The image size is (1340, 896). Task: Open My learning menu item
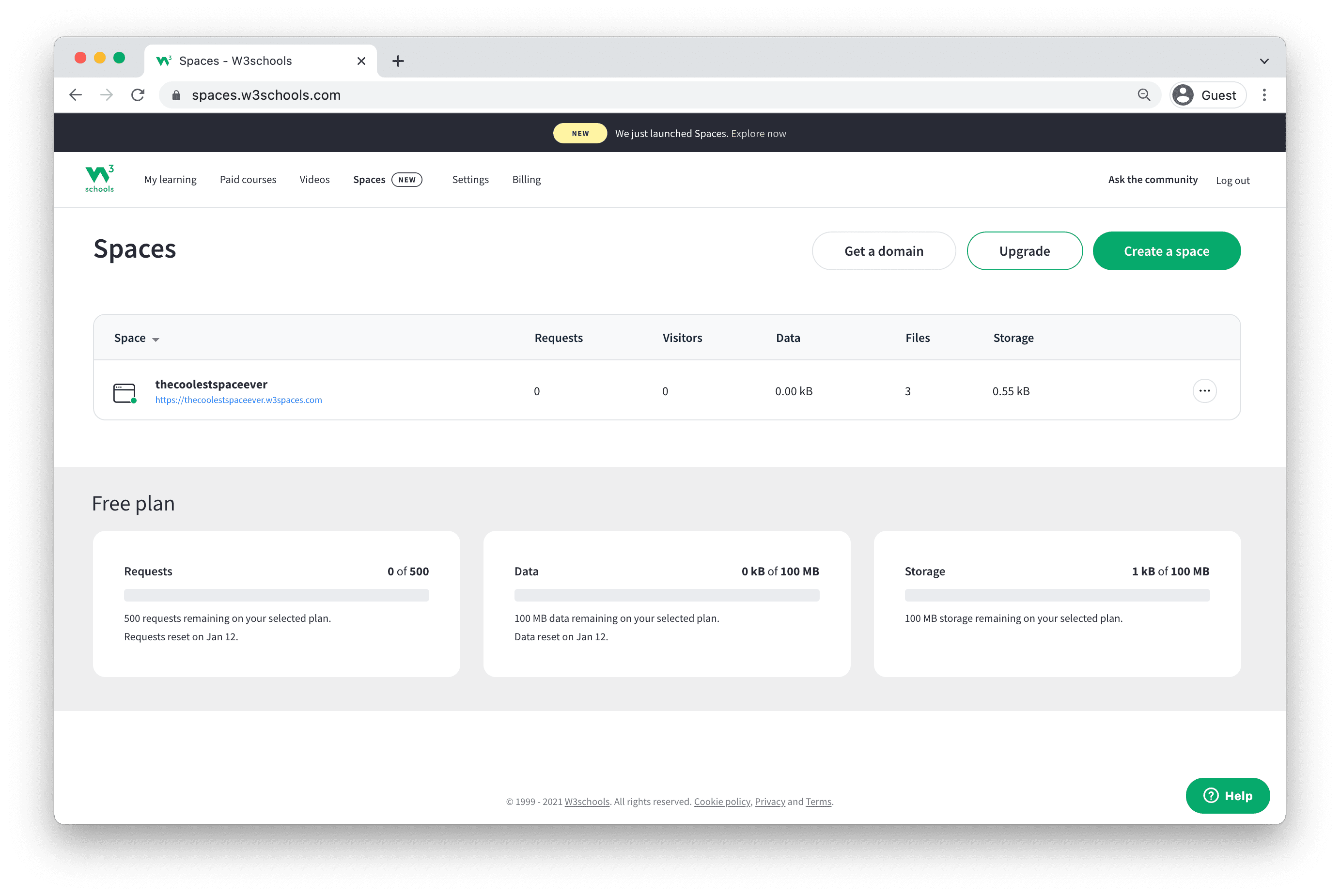pyautogui.click(x=171, y=179)
